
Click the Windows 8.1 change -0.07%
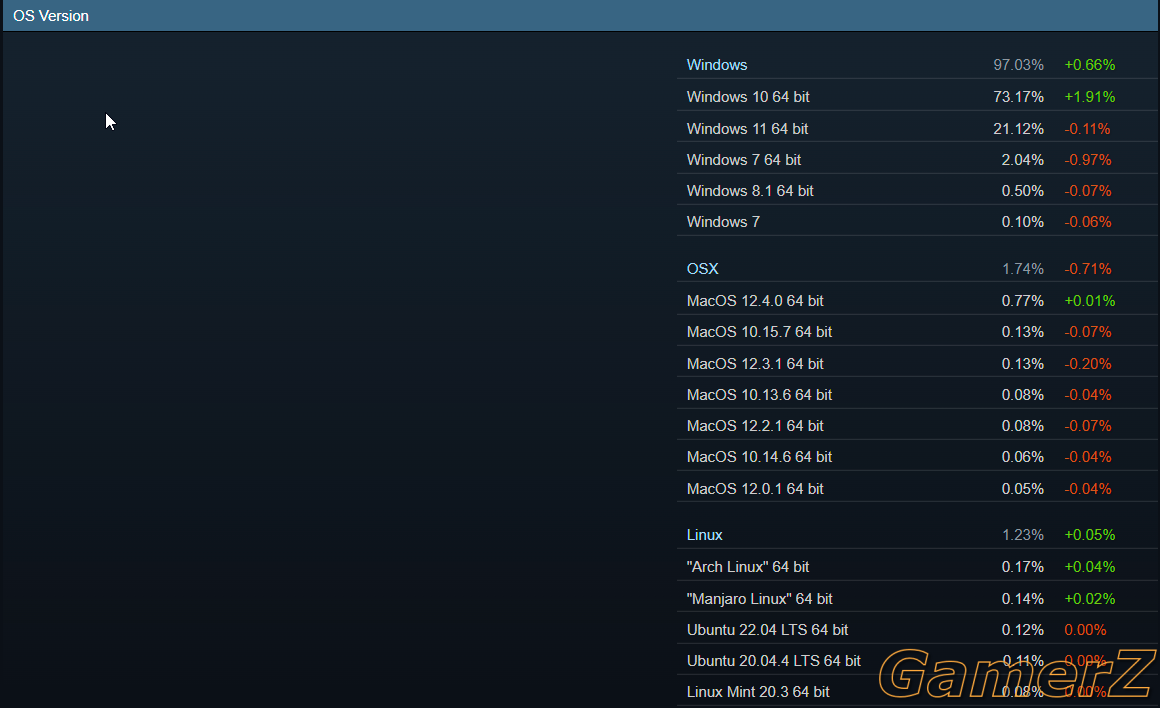point(1088,191)
